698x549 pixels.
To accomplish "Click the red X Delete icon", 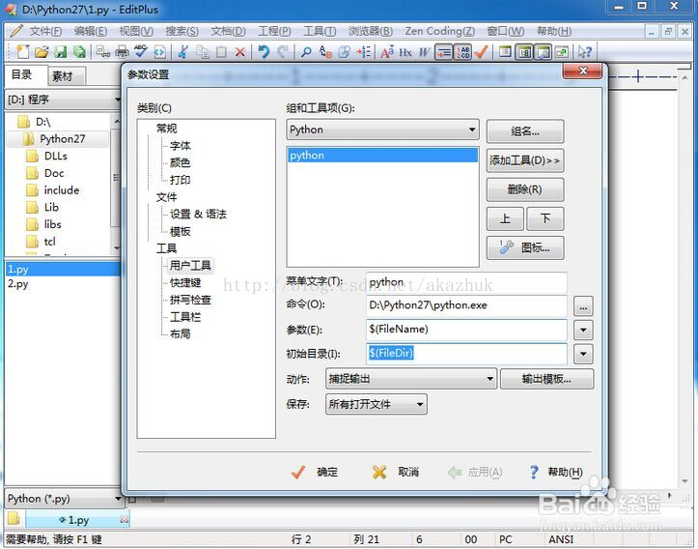I will (240, 52).
